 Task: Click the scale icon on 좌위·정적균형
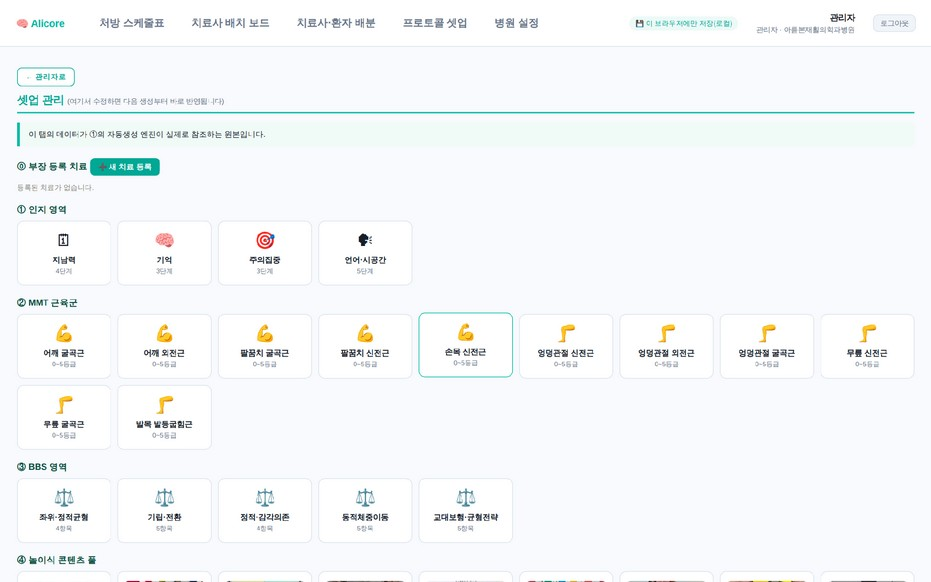point(64,498)
